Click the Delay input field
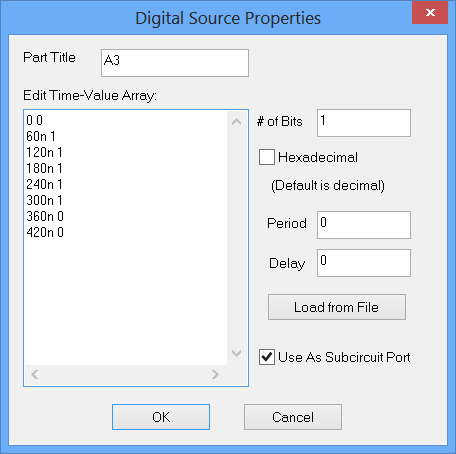Viewport: 456px width, 454px height. 364,263
